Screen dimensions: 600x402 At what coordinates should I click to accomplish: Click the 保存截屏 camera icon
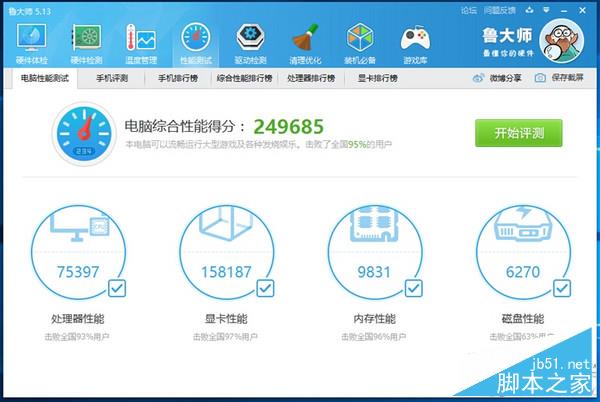[x=540, y=78]
